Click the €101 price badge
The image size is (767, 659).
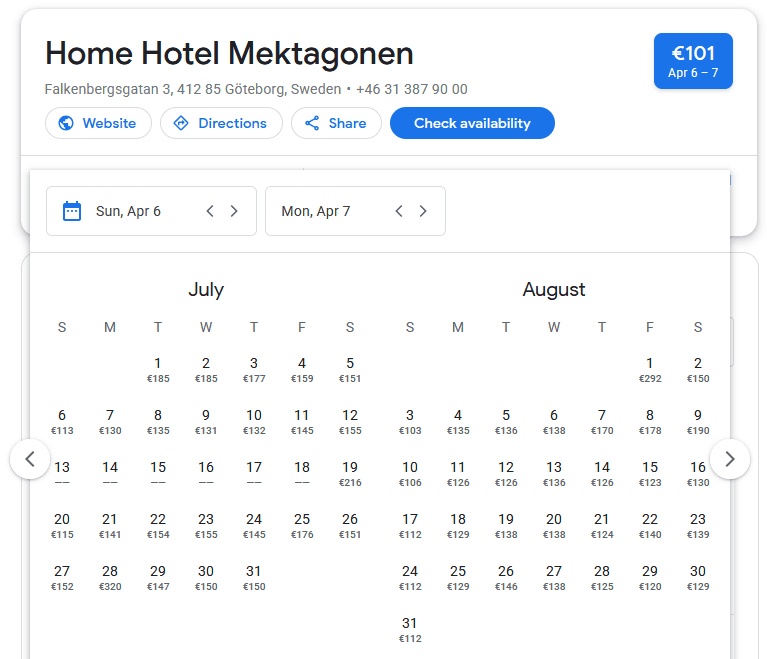pos(693,61)
